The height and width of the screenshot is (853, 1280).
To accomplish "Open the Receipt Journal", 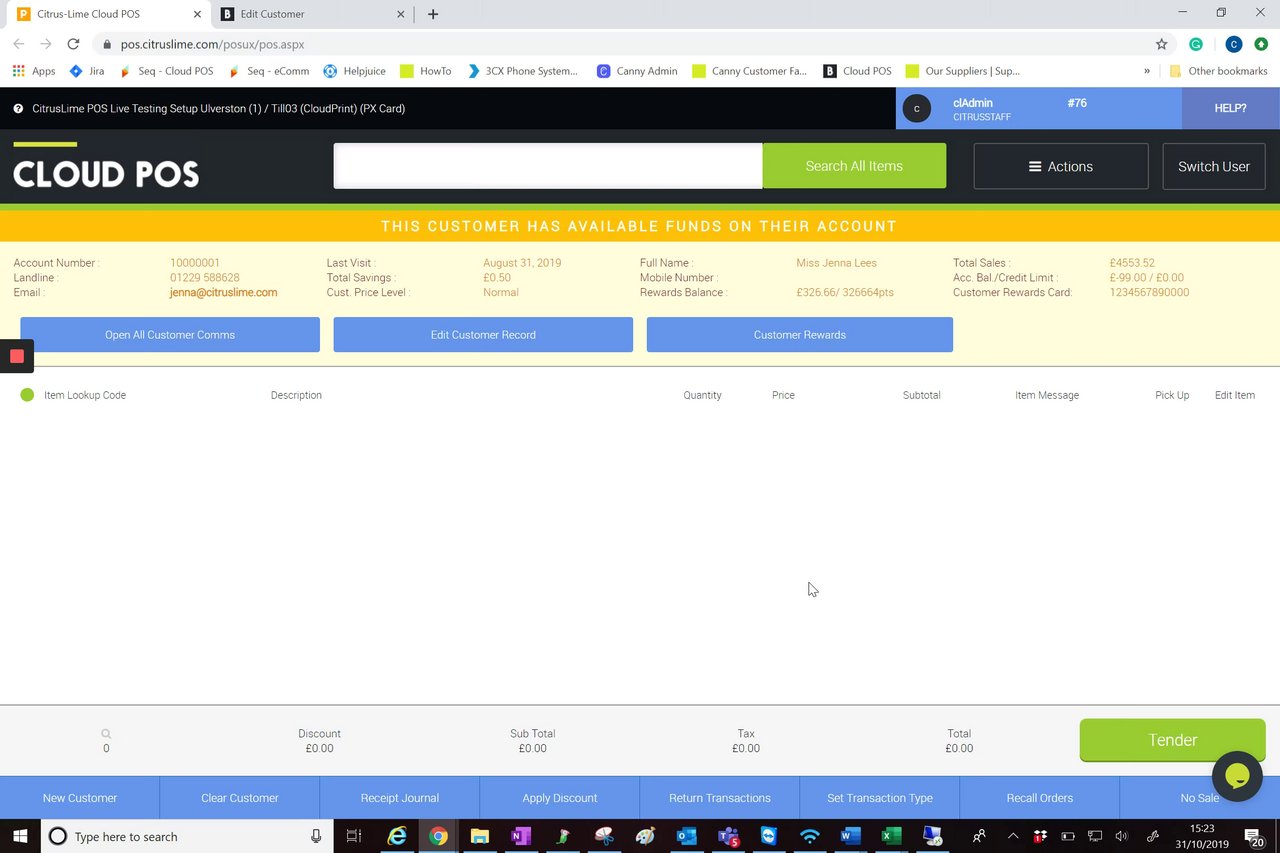I will pos(400,798).
